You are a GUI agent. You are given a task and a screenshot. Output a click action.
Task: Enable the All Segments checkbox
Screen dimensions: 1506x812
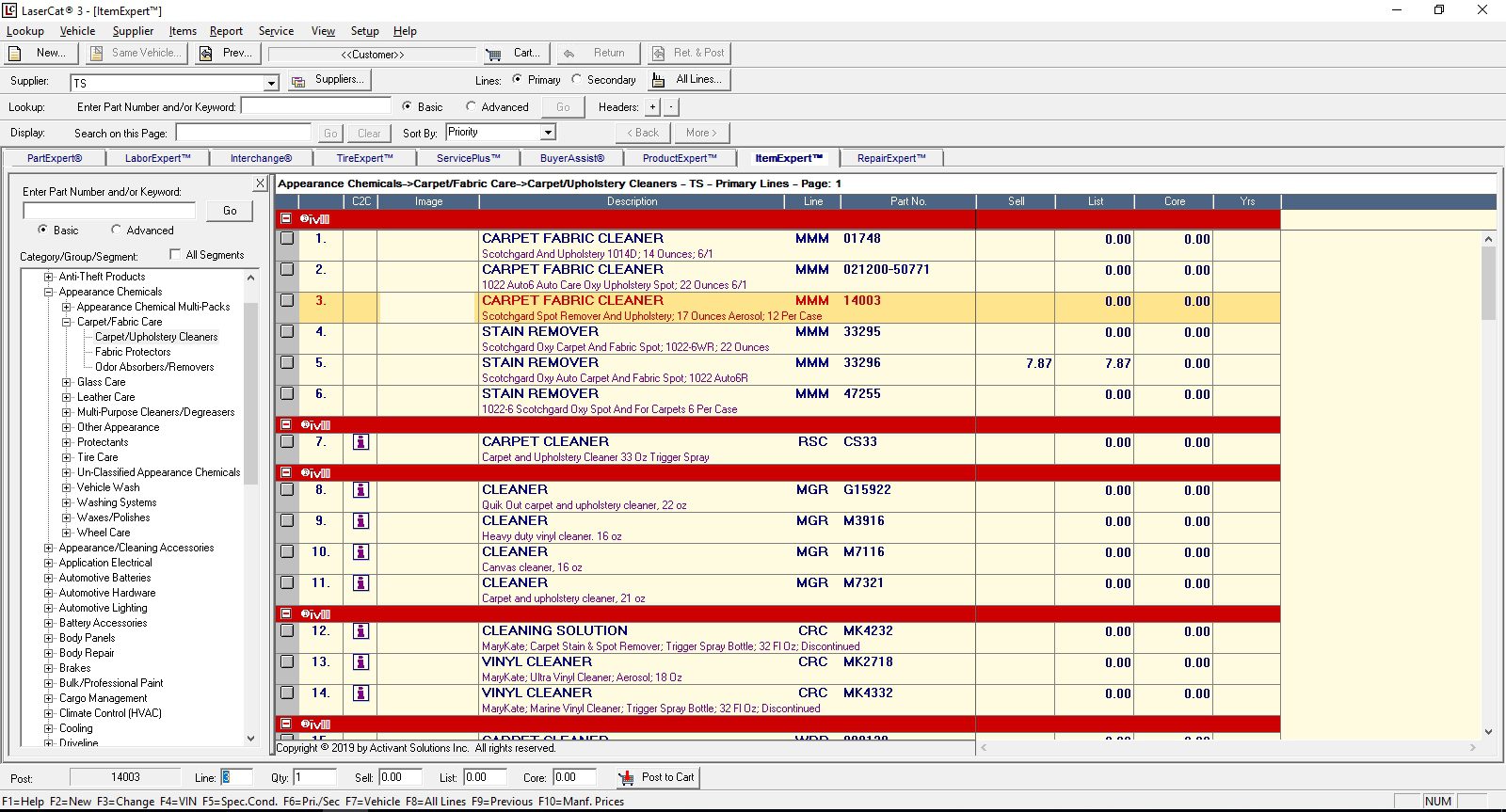175,254
